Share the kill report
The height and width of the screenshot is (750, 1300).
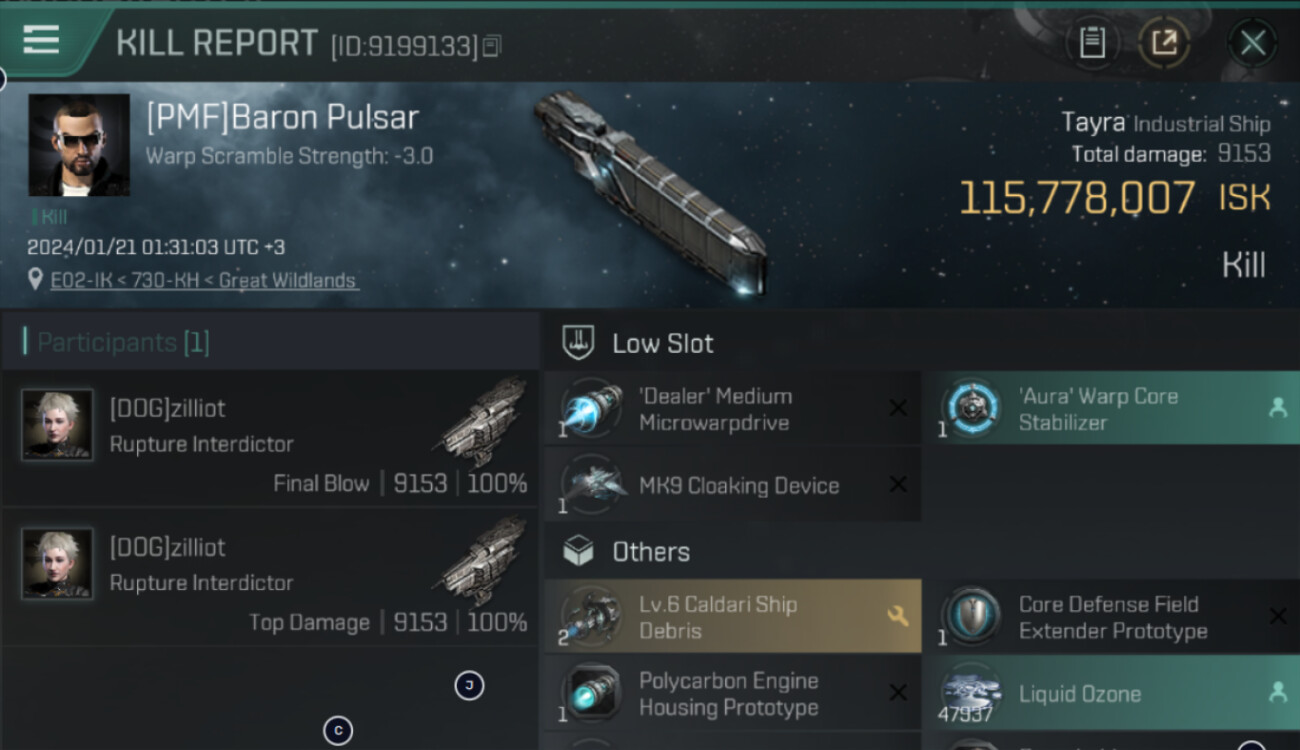pyautogui.click(x=1165, y=42)
